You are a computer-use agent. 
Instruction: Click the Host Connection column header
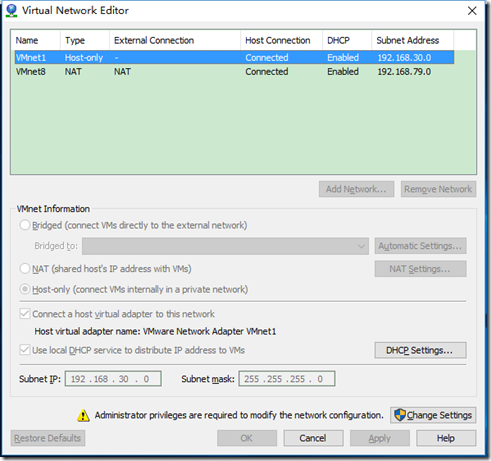tap(281, 40)
